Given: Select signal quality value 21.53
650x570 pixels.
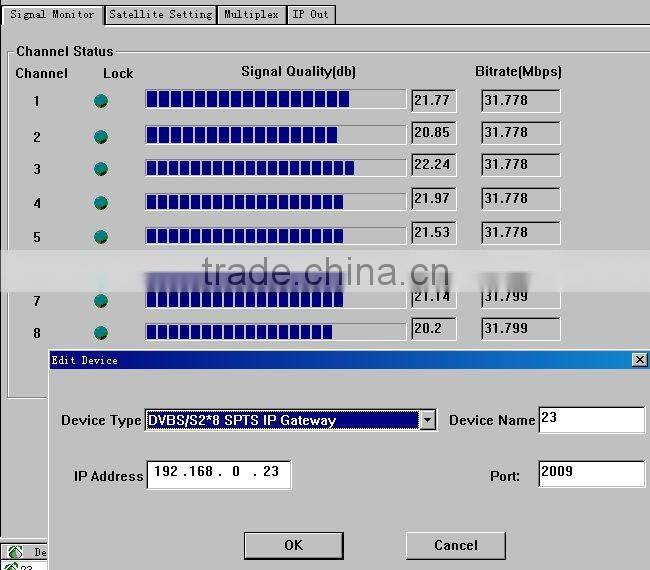Looking at the screenshot, I should pos(434,233).
